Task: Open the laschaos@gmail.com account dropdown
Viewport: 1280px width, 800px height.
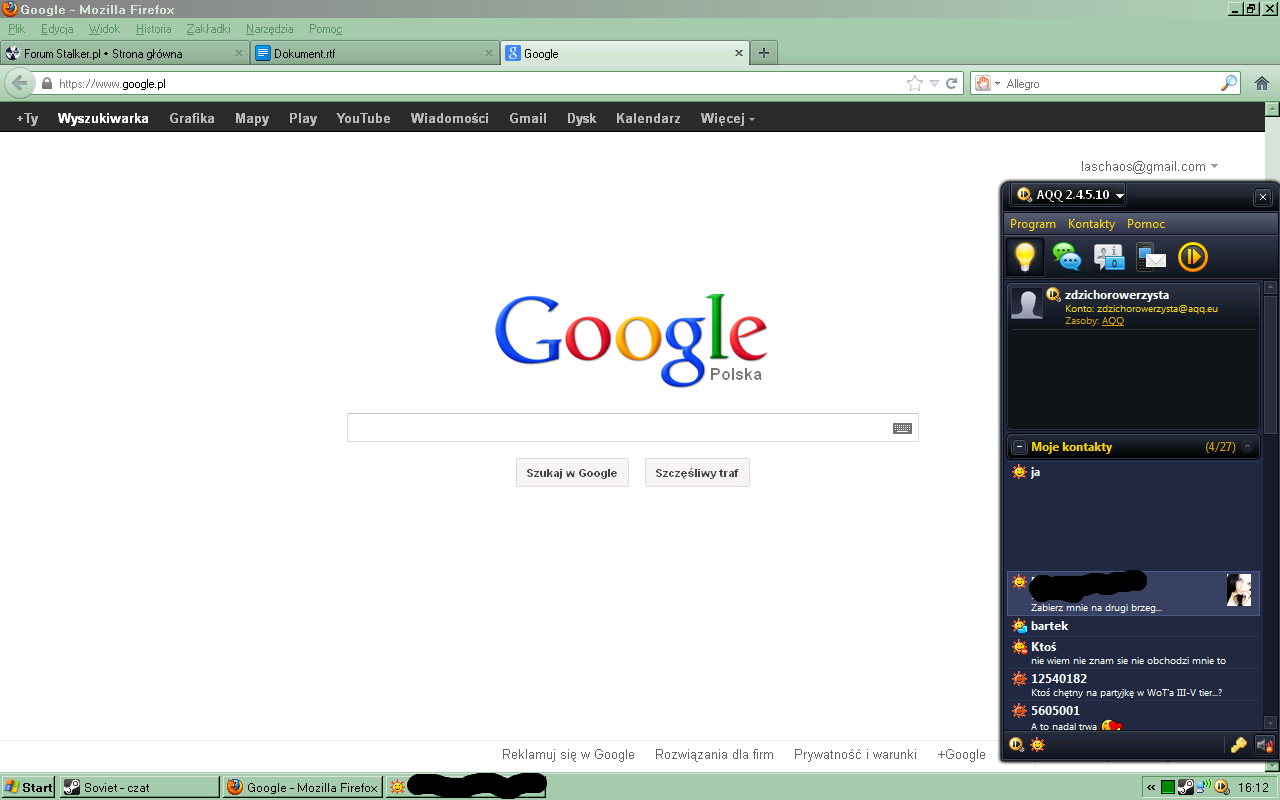Action: (x=1150, y=167)
